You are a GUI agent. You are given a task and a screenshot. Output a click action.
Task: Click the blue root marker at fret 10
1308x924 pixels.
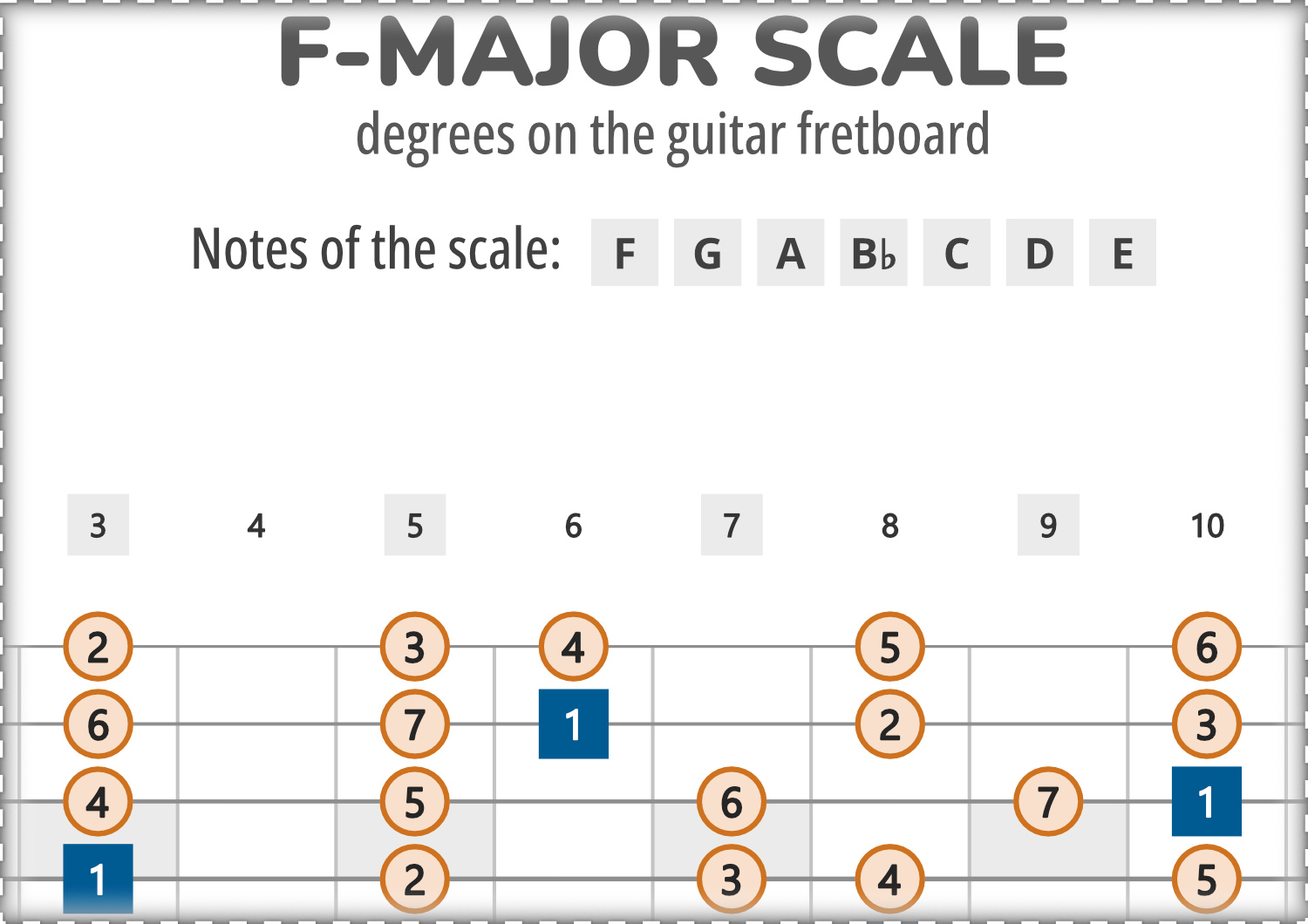click(x=1207, y=801)
